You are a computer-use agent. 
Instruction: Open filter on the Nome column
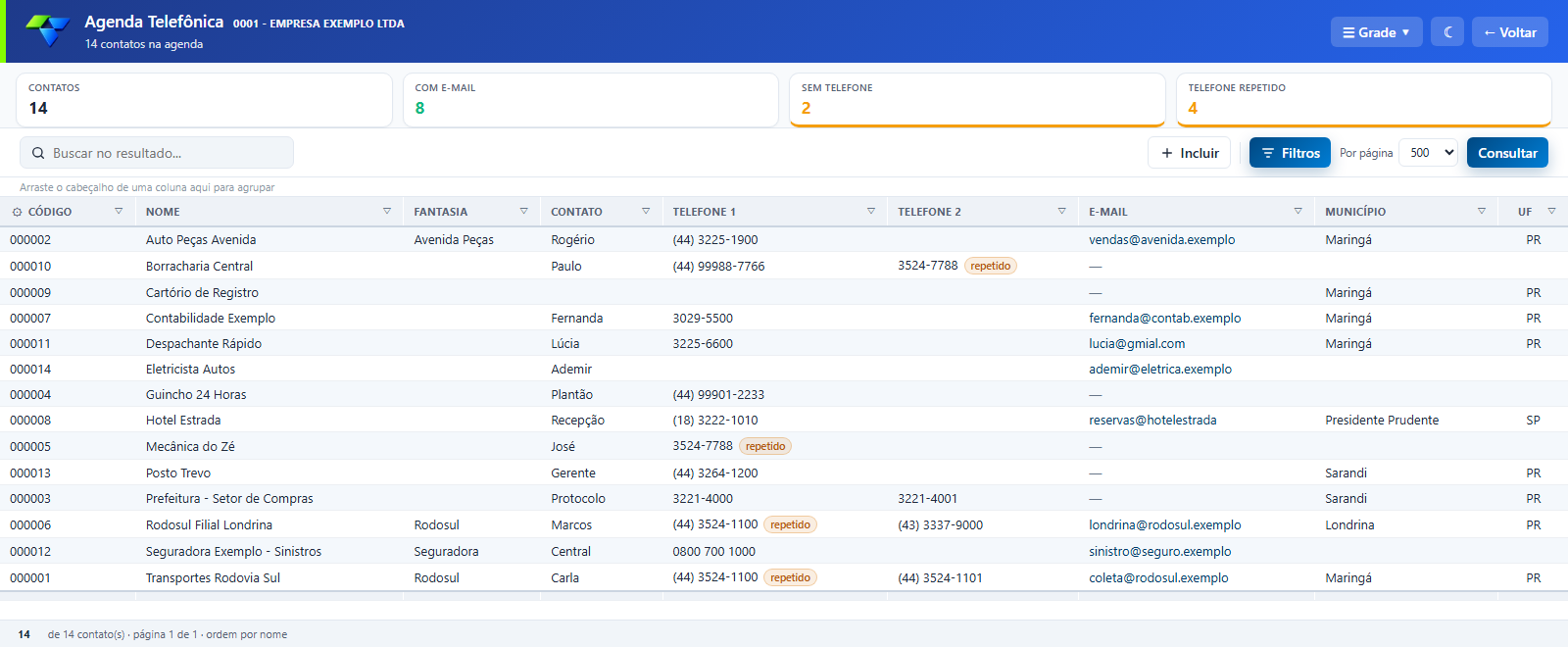pyautogui.click(x=387, y=211)
